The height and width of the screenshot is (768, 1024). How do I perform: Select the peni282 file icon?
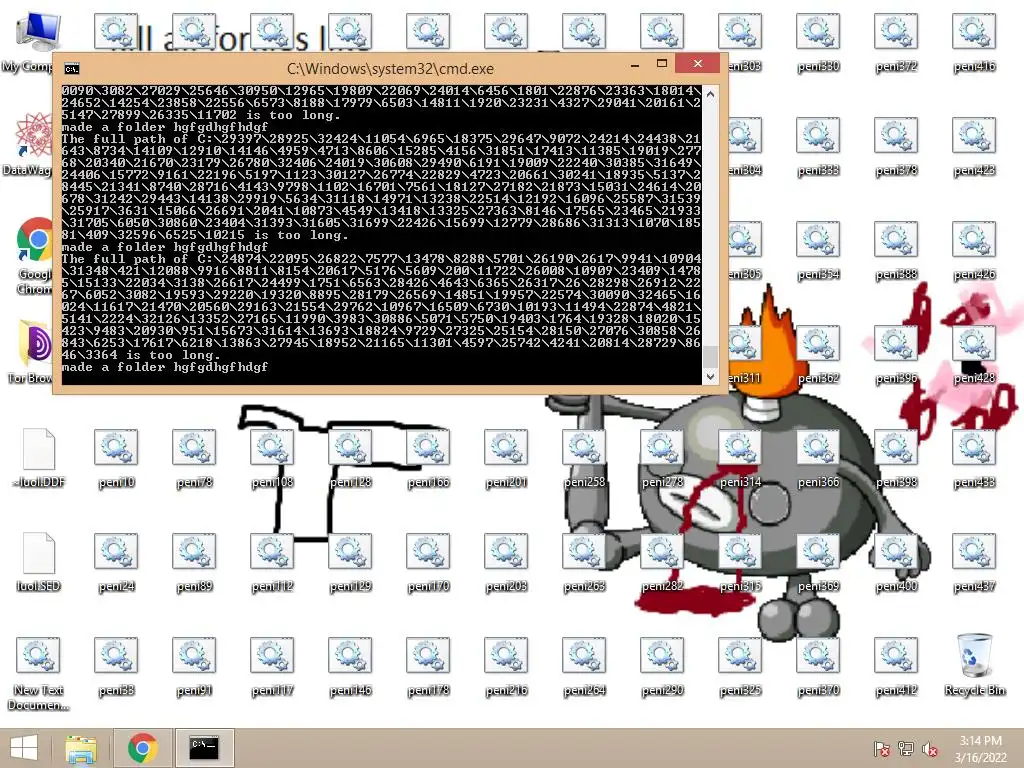[662, 562]
